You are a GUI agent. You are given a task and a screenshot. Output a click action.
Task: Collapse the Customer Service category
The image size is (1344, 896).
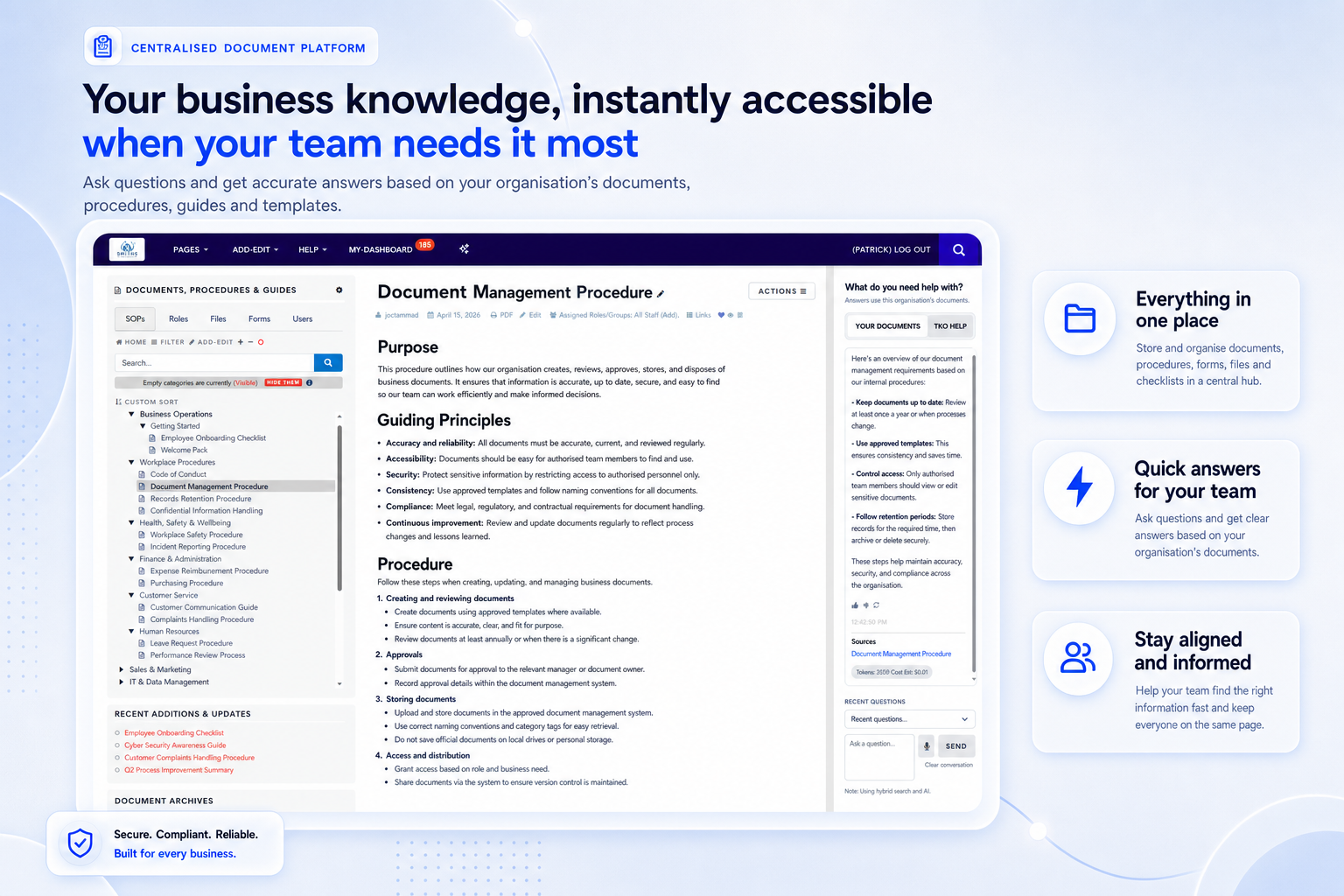pos(131,595)
